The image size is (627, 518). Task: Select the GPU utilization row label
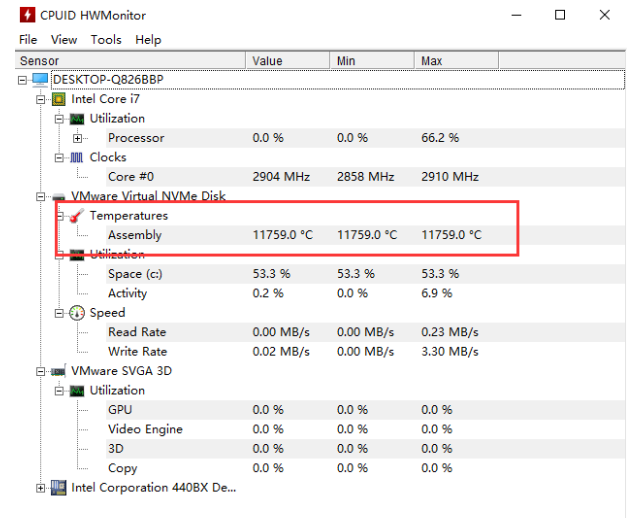click(x=120, y=410)
